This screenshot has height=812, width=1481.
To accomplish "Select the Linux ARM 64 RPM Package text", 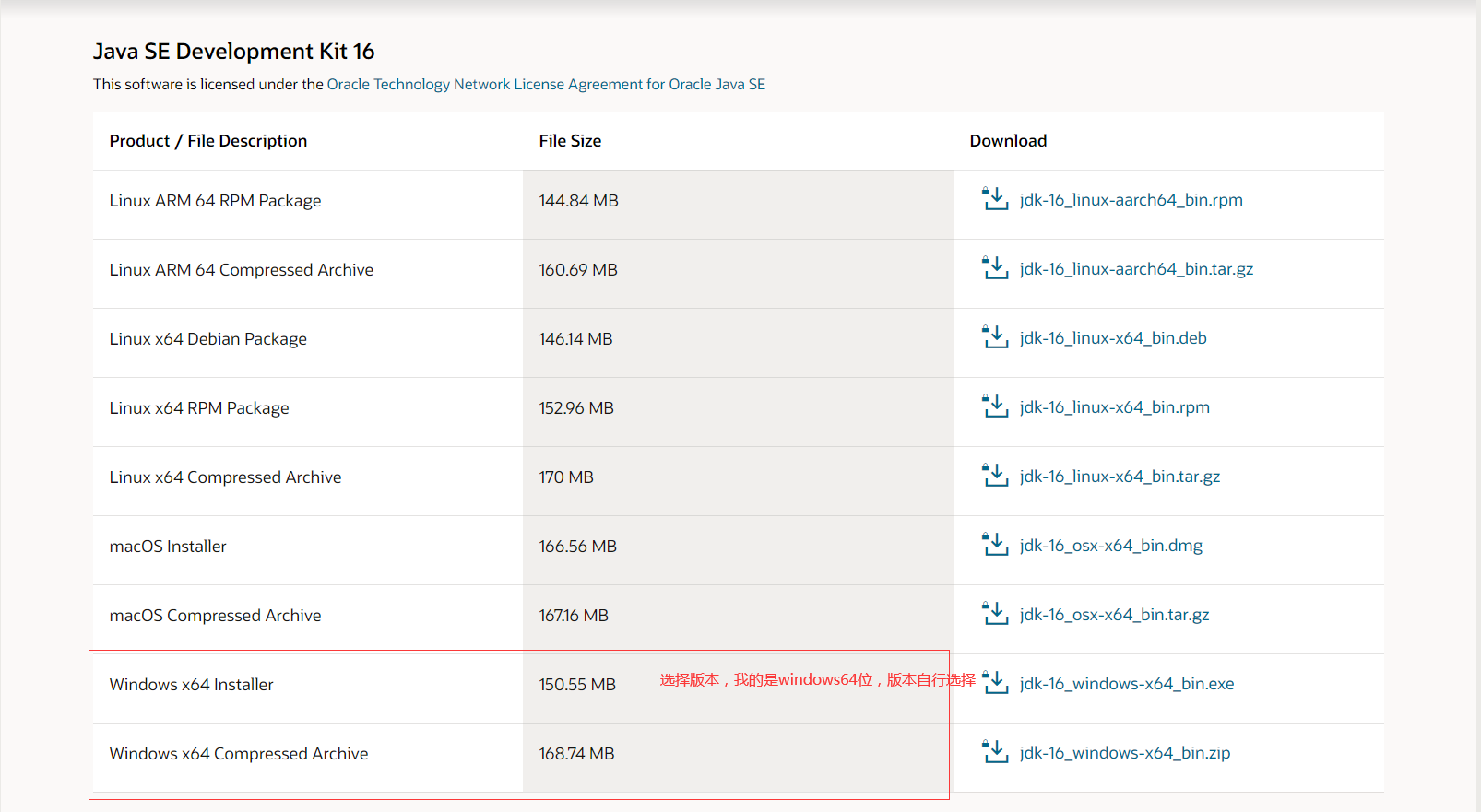I will [215, 201].
